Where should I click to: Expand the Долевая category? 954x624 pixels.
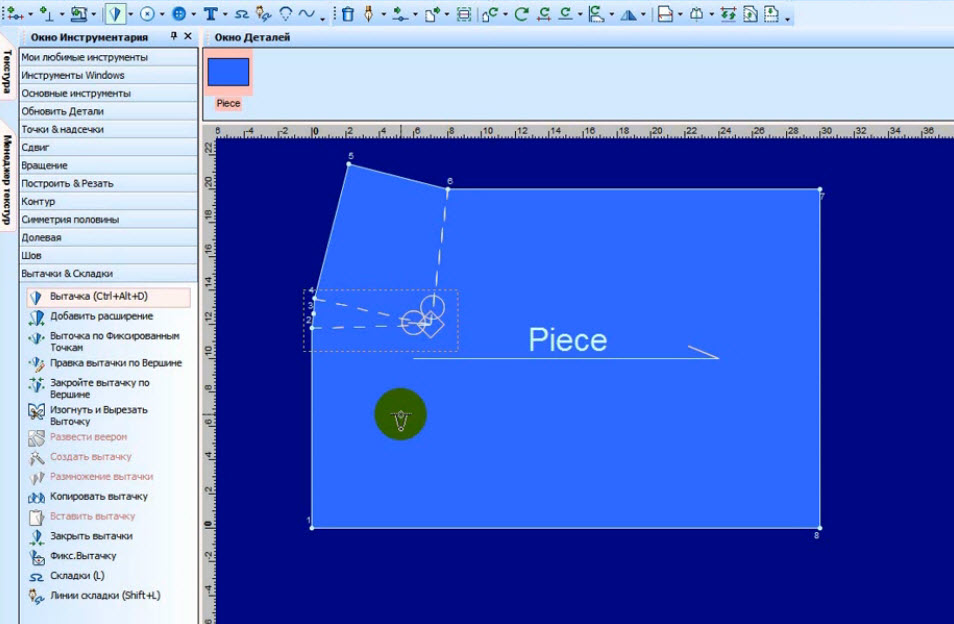[x=108, y=237]
